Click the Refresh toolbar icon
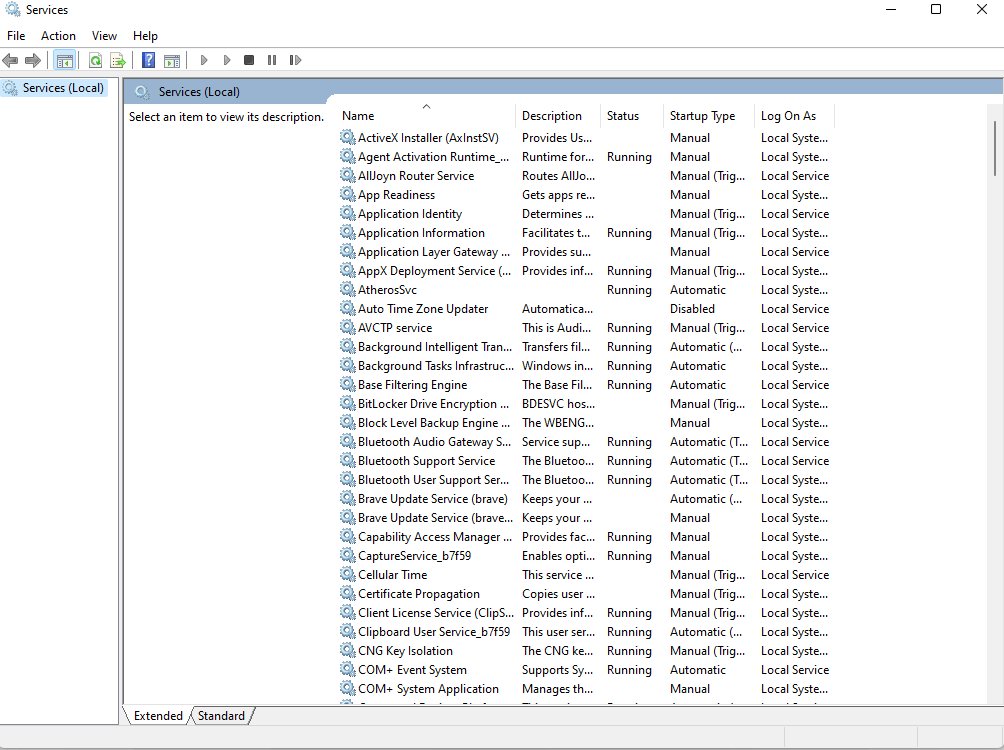This screenshot has width=1004, height=750. click(95, 60)
